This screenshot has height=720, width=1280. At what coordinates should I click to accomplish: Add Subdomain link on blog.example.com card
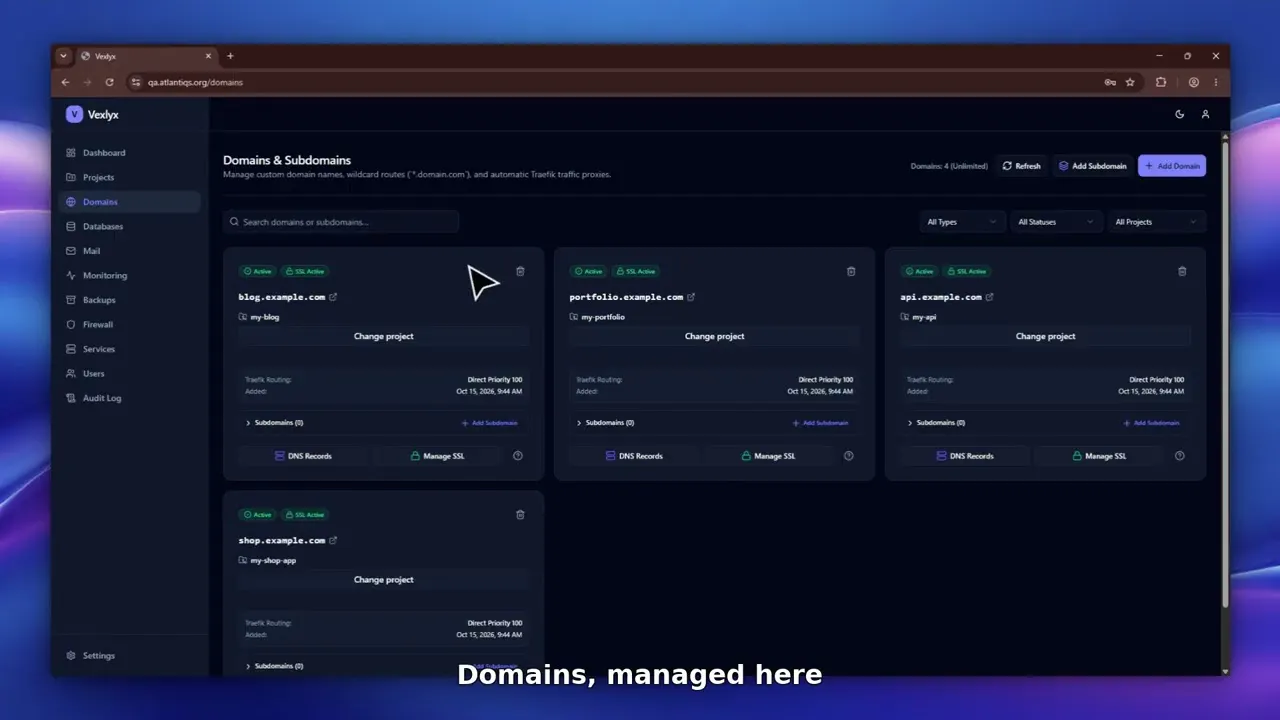pyautogui.click(x=490, y=423)
